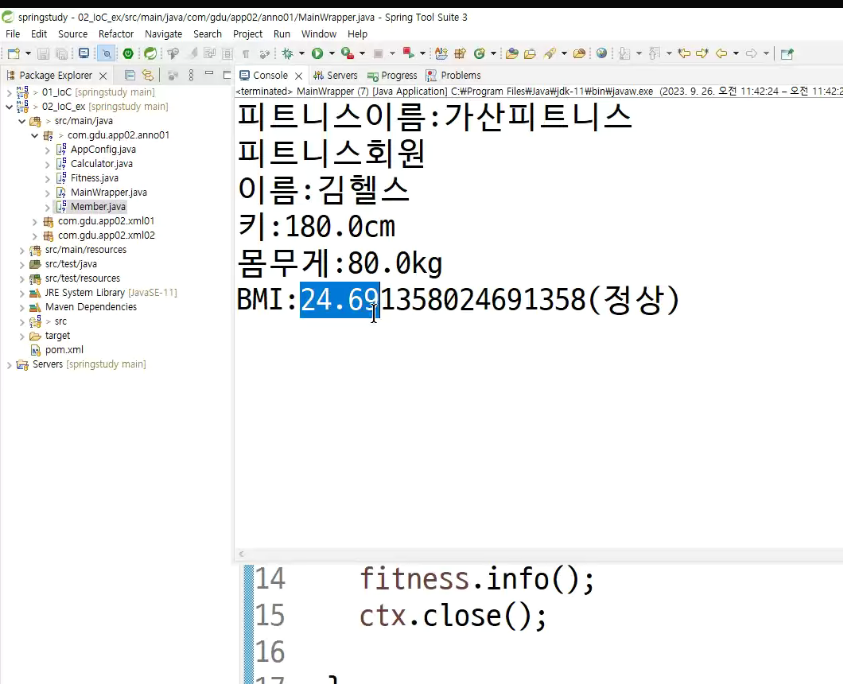Open the Back navigation history dropdown
Screen dimensions: 843x684
(x=735, y=53)
